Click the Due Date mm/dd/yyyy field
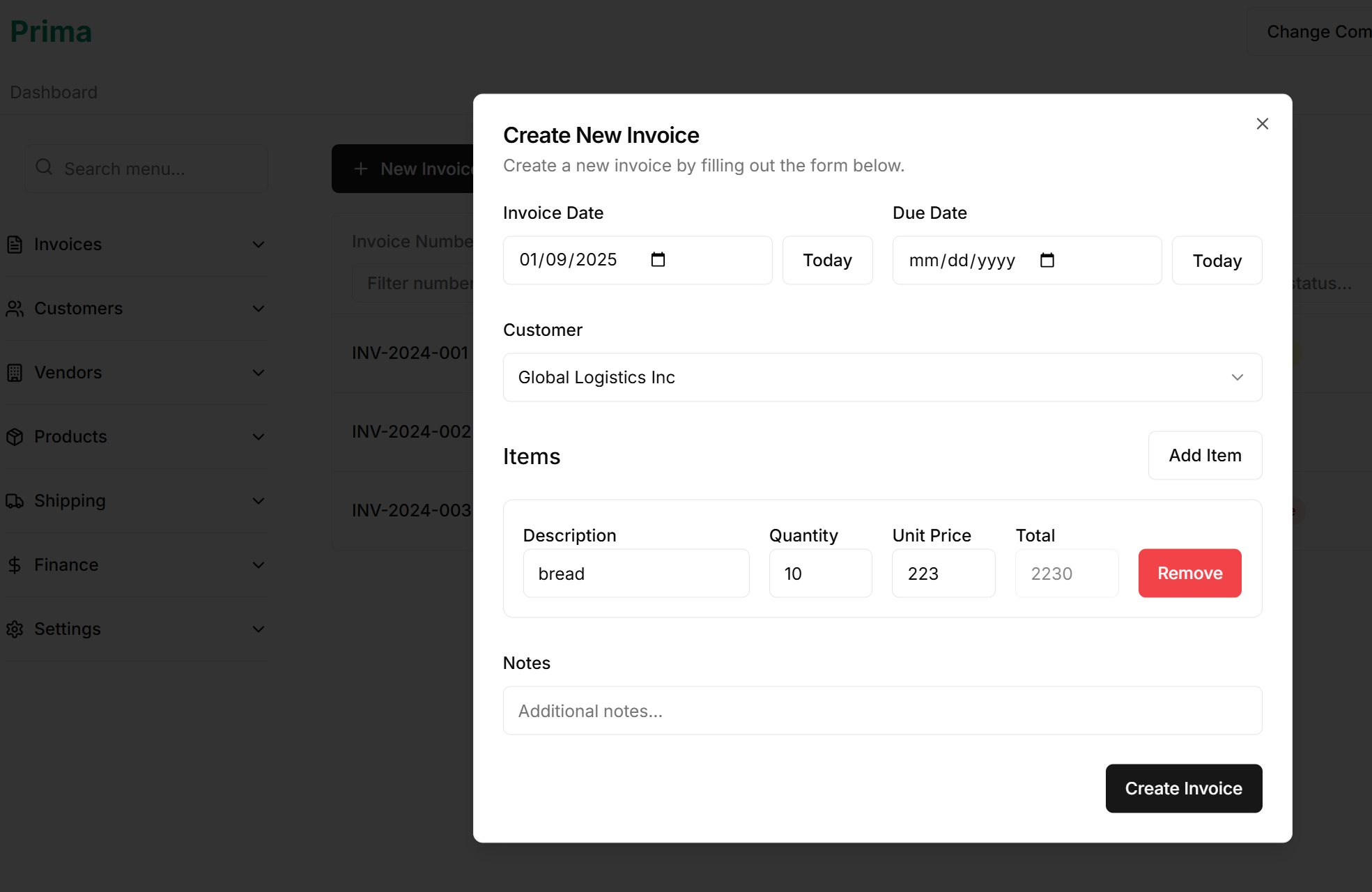This screenshot has width=1372, height=892. point(1027,260)
